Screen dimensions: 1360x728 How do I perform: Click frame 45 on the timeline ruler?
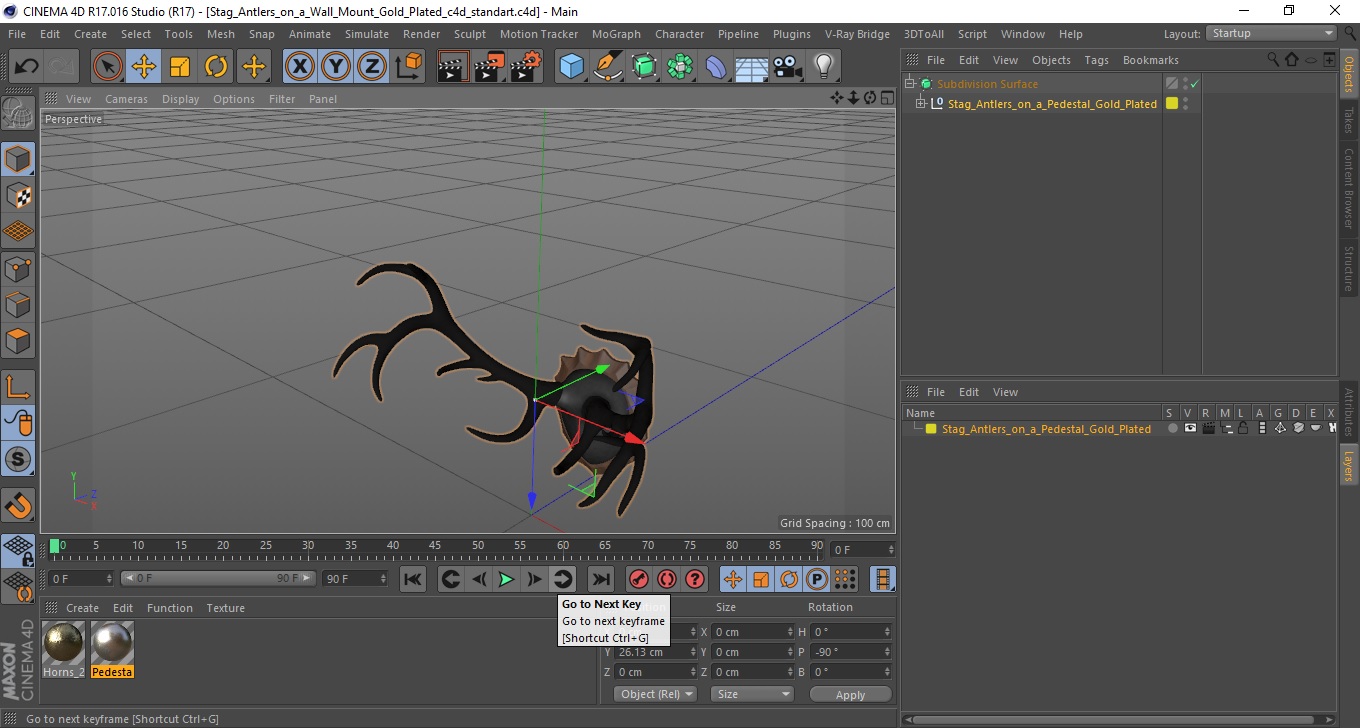435,546
